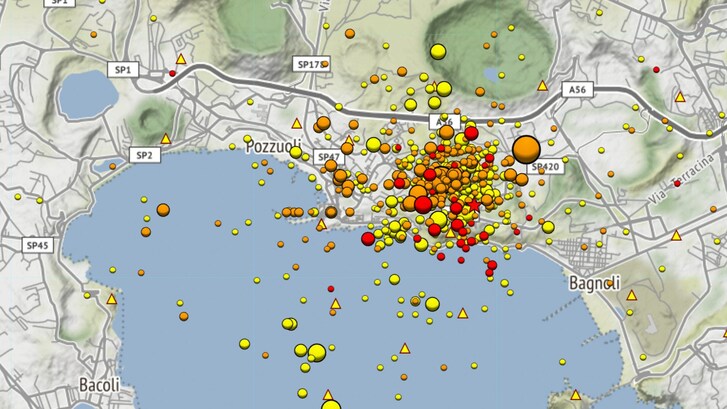
Task: Select the yellow triangle station right of the Bagnoli label
Action: 632,293
